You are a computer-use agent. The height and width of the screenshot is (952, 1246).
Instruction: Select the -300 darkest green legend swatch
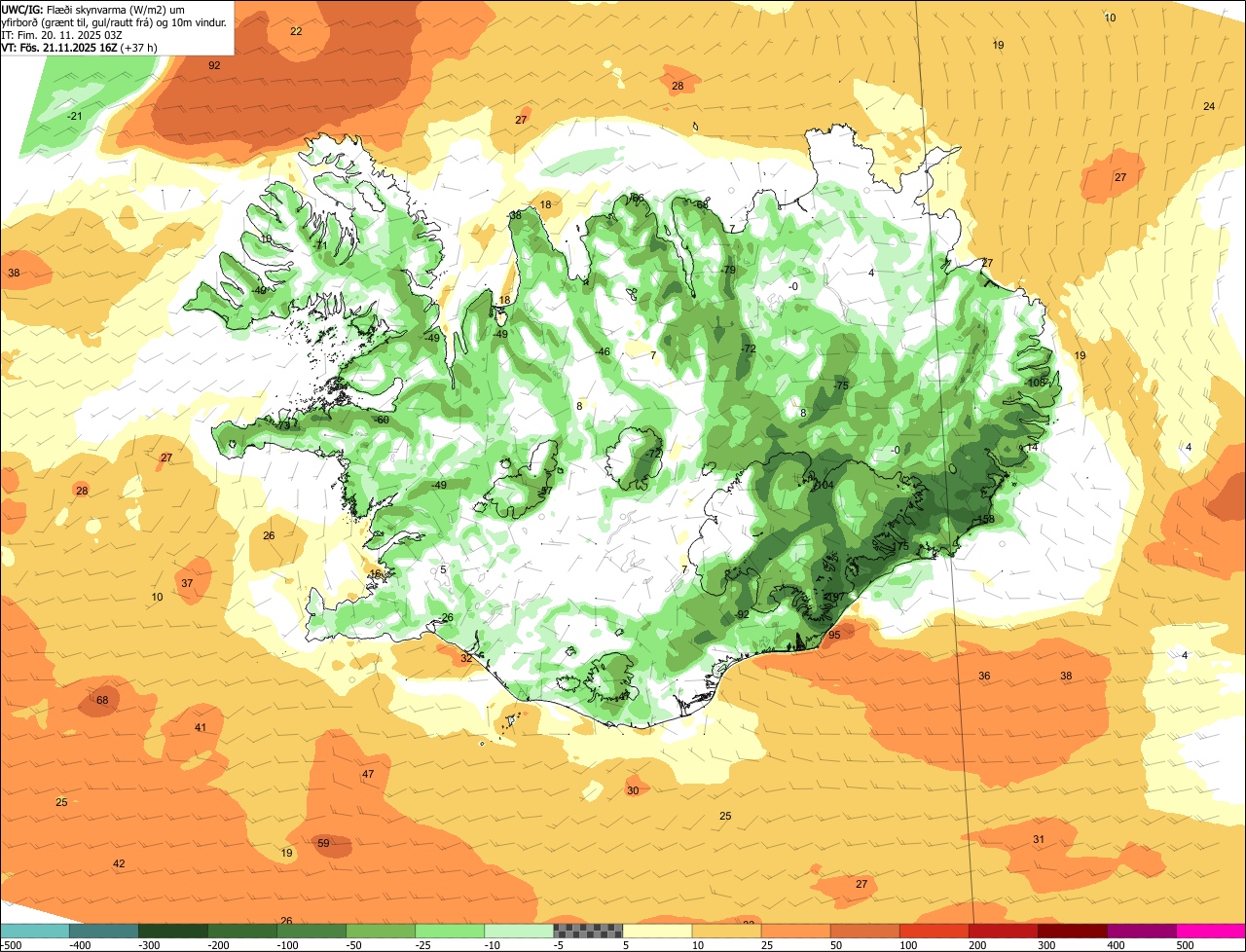pyautogui.click(x=172, y=931)
